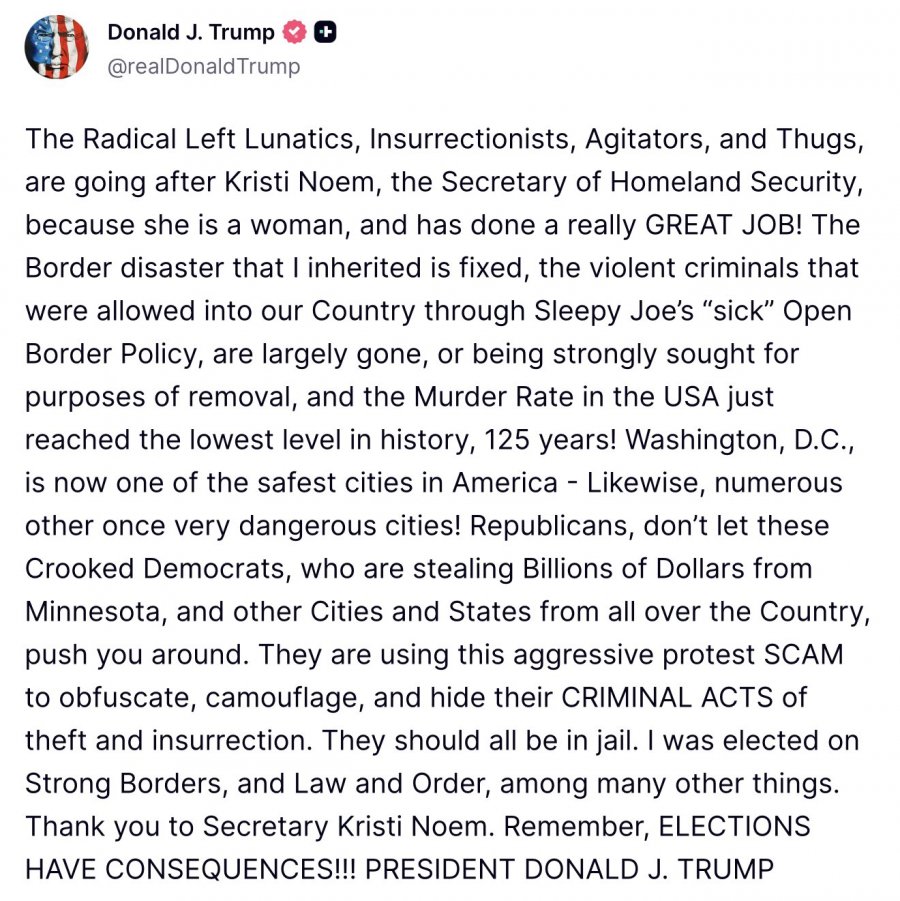
Task: Click the words "Sleepy Joe's"
Action: click(614, 311)
